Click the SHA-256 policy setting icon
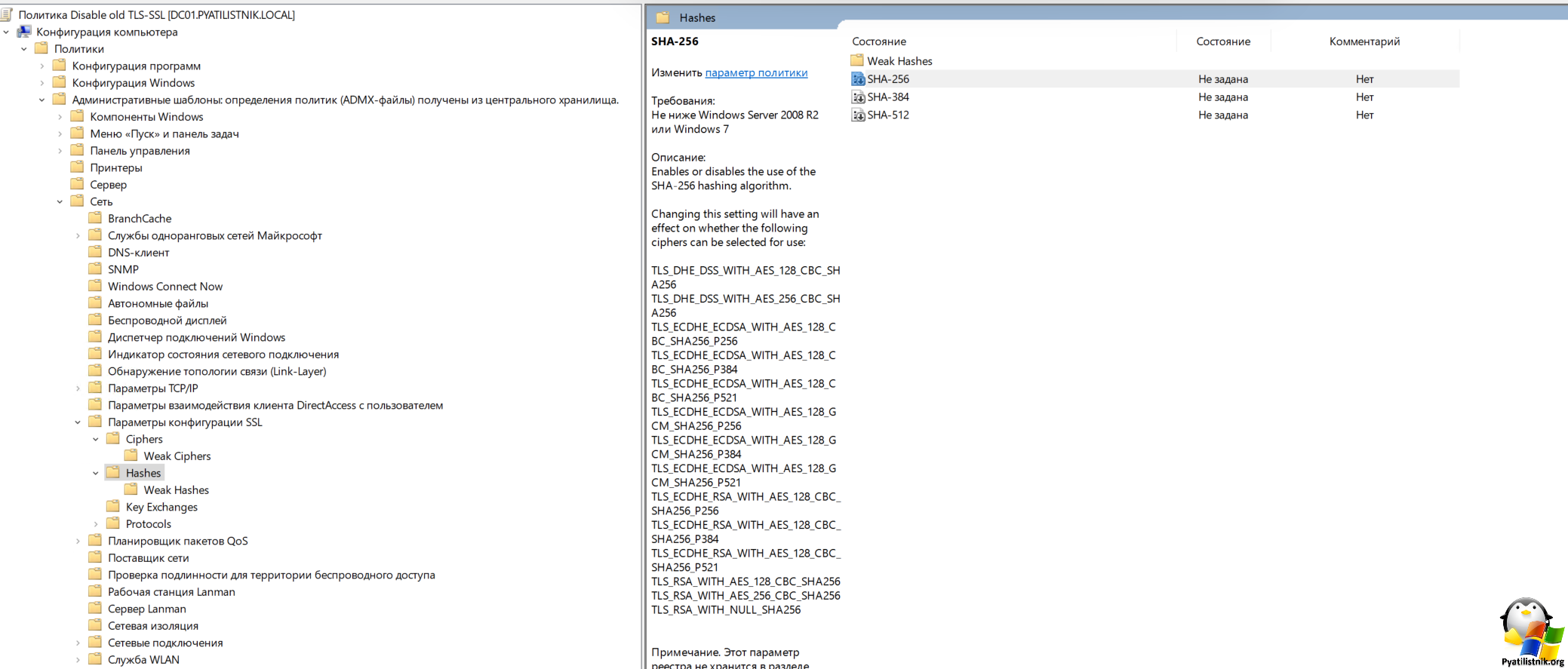This screenshot has height=669, width=1568. click(858, 79)
